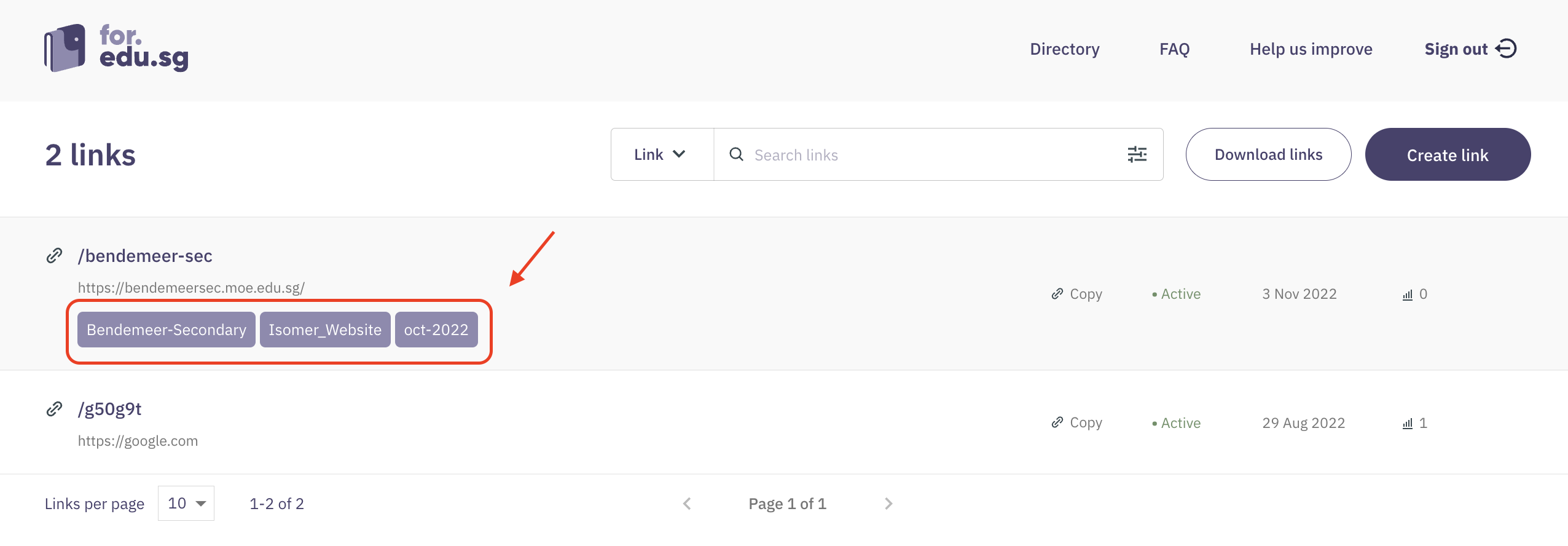Click the Download links button
The image size is (1568, 546).
click(x=1268, y=154)
